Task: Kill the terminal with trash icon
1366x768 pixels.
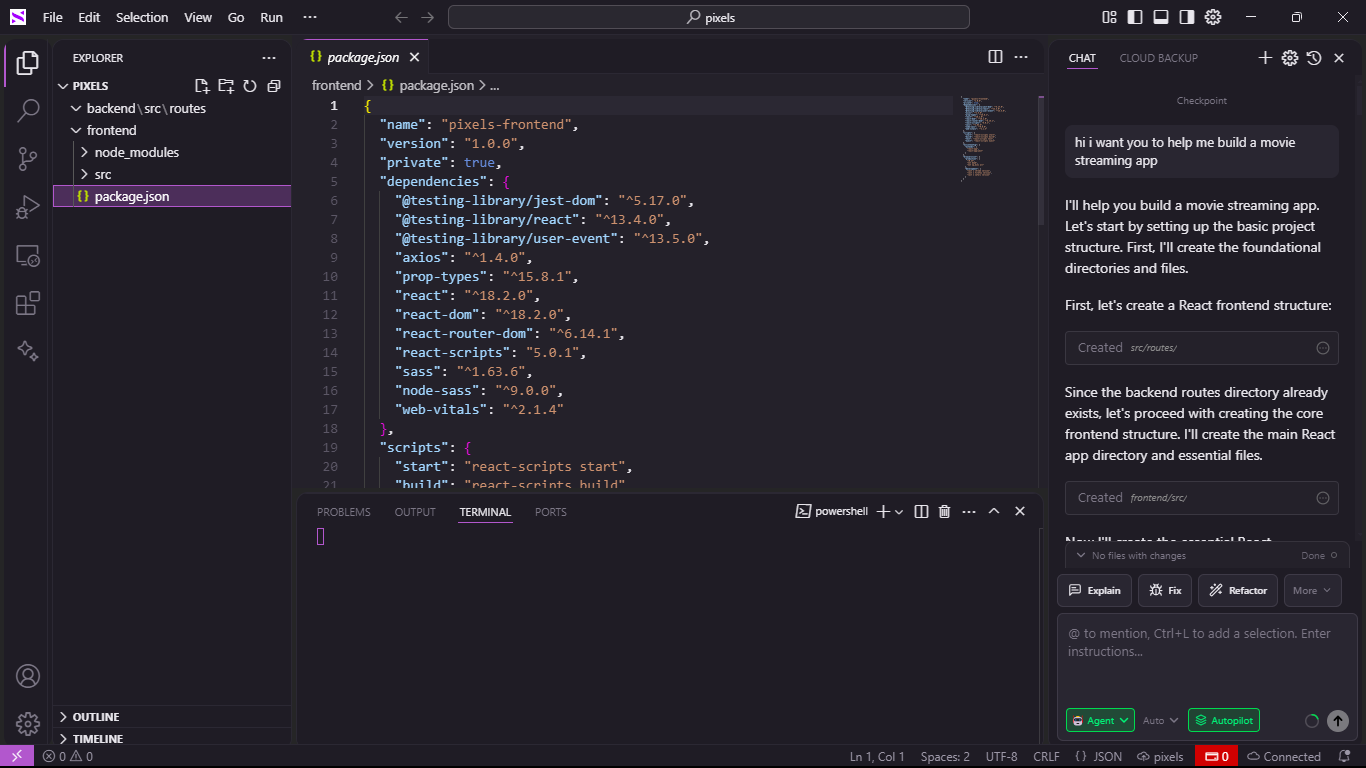Action: click(944, 512)
